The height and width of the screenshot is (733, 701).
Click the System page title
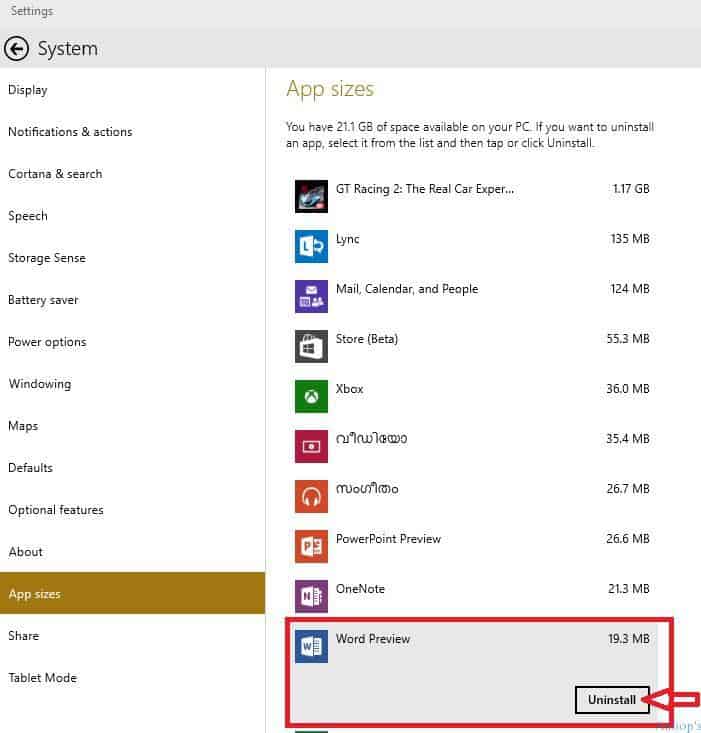[x=68, y=49]
